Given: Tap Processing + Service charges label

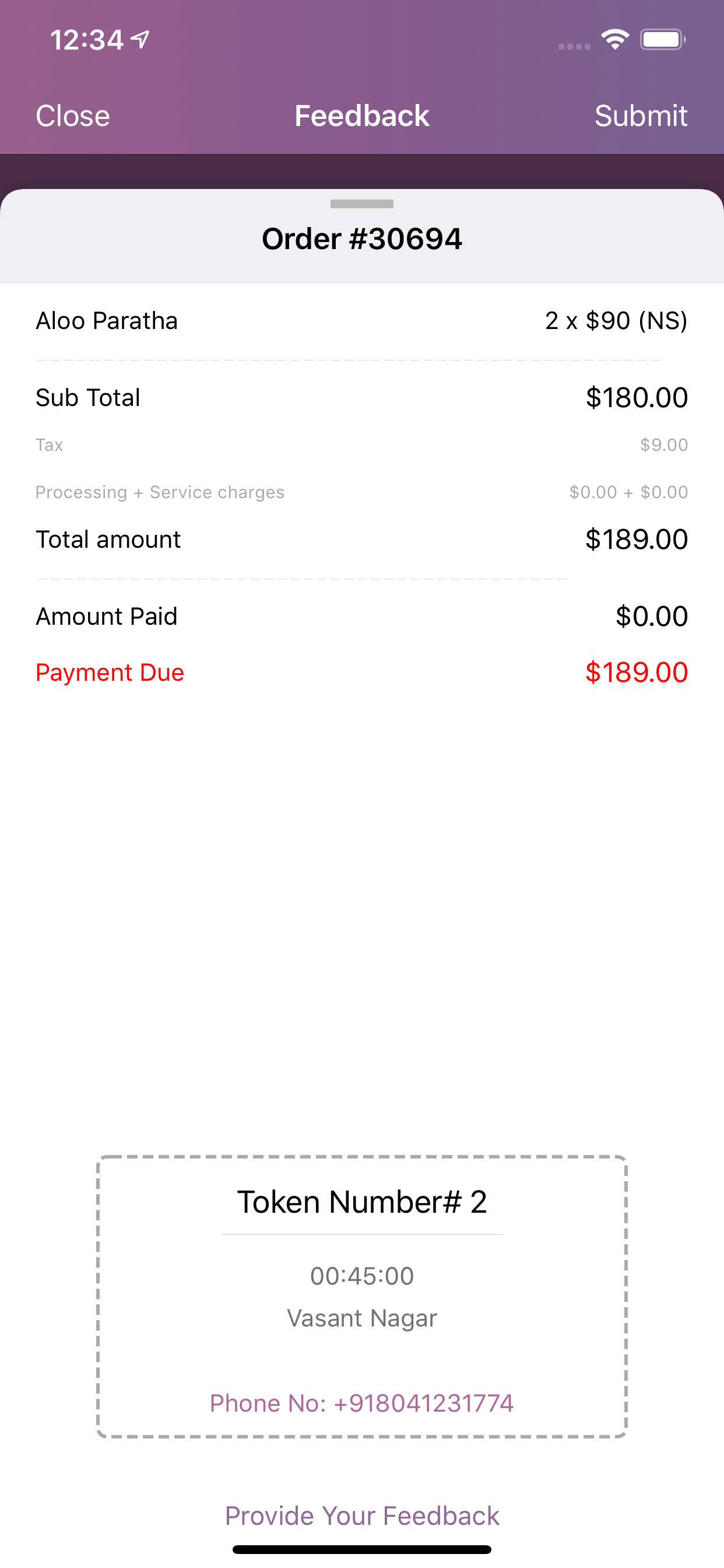Looking at the screenshot, I should click(x=160, y=492).
